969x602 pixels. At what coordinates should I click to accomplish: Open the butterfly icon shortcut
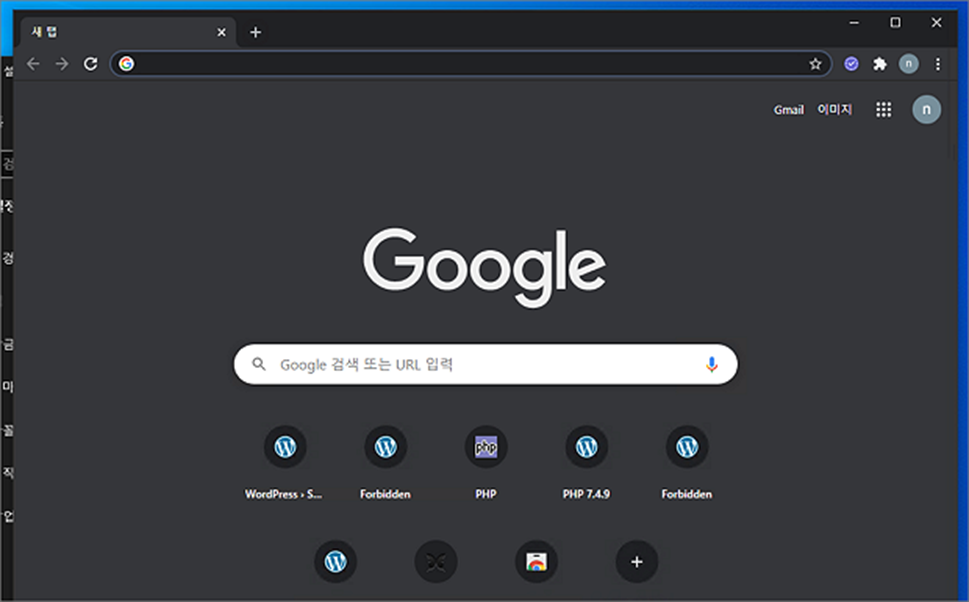(x=436, y=562)
